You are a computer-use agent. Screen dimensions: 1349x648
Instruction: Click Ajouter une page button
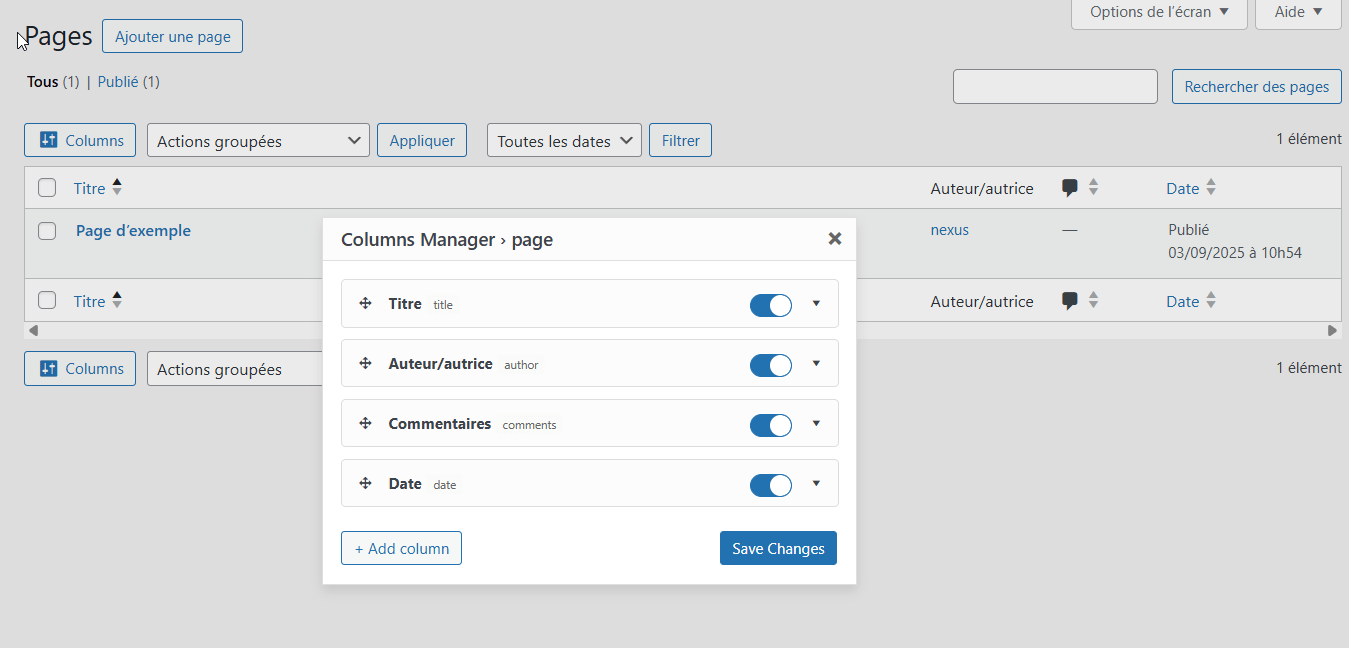172,37
